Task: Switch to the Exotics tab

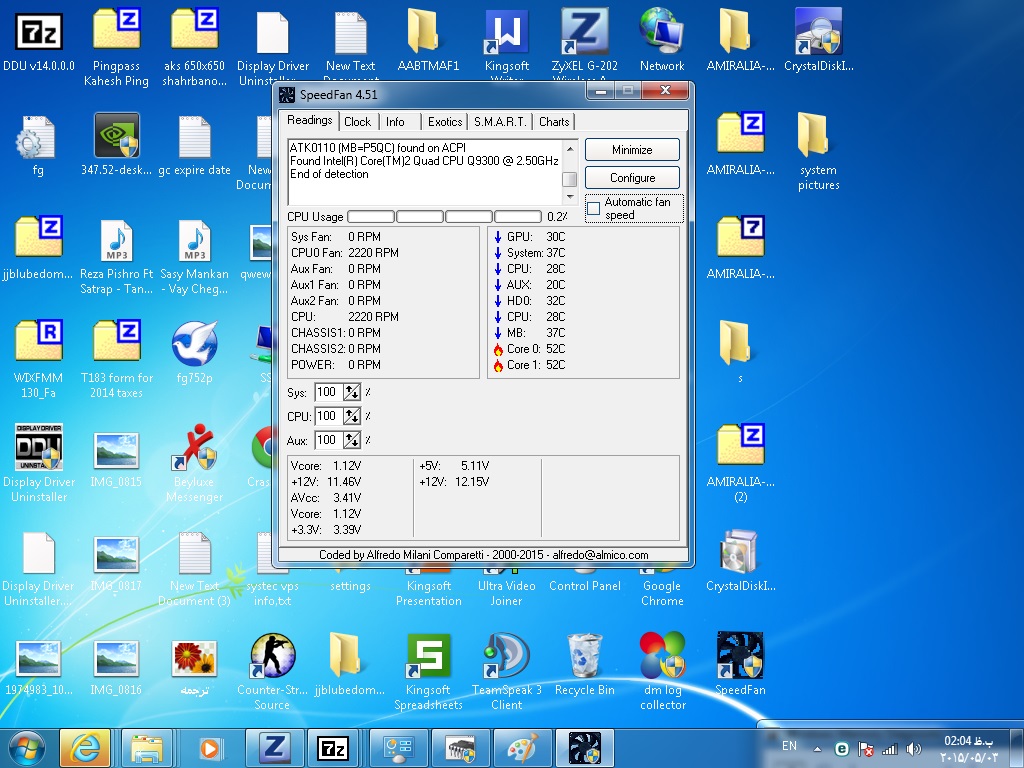Action: coord(445,121)
